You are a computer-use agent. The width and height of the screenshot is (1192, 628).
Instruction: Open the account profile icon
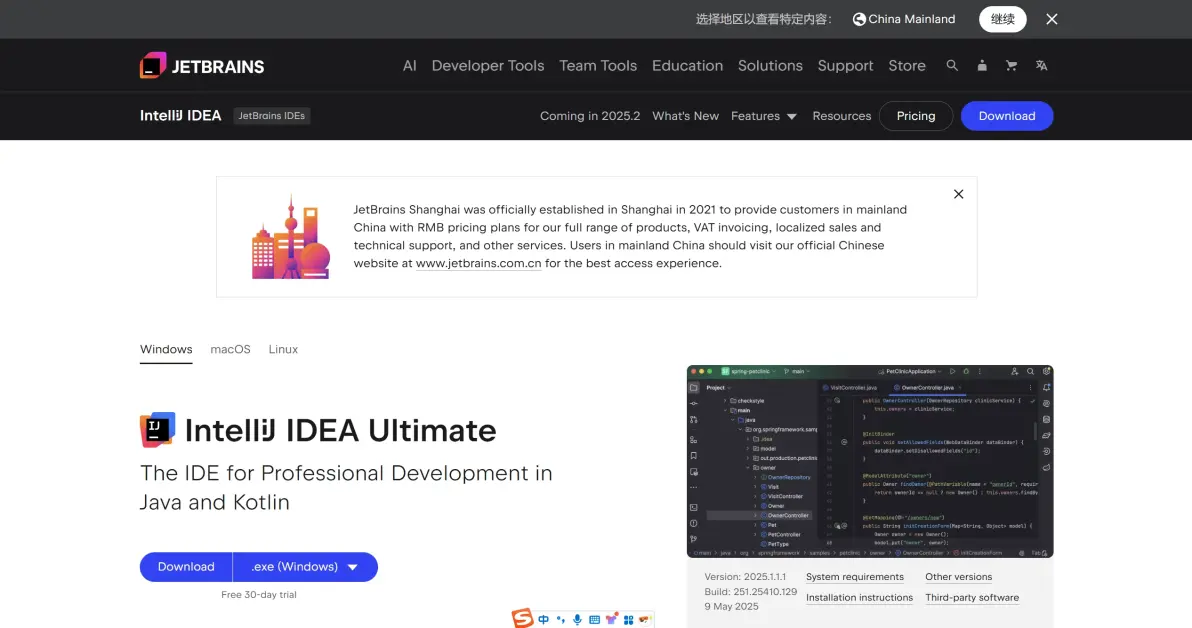[x=981, y=65]
